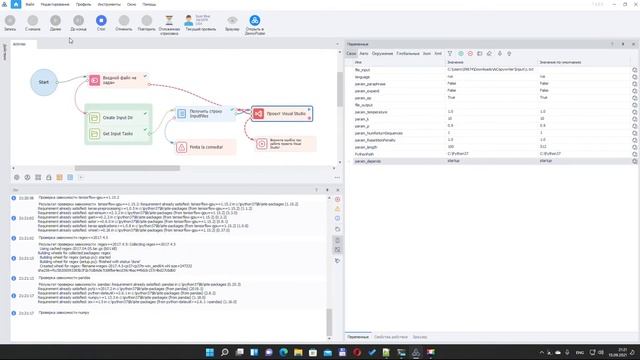This screenshot has height=360, width=640.
Task: Toggle the lock icon under canvas
Action: pos(49,178)
